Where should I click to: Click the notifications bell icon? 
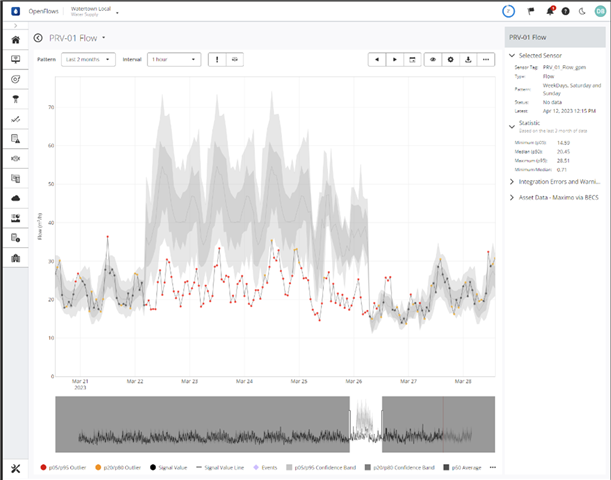(549, 12)
